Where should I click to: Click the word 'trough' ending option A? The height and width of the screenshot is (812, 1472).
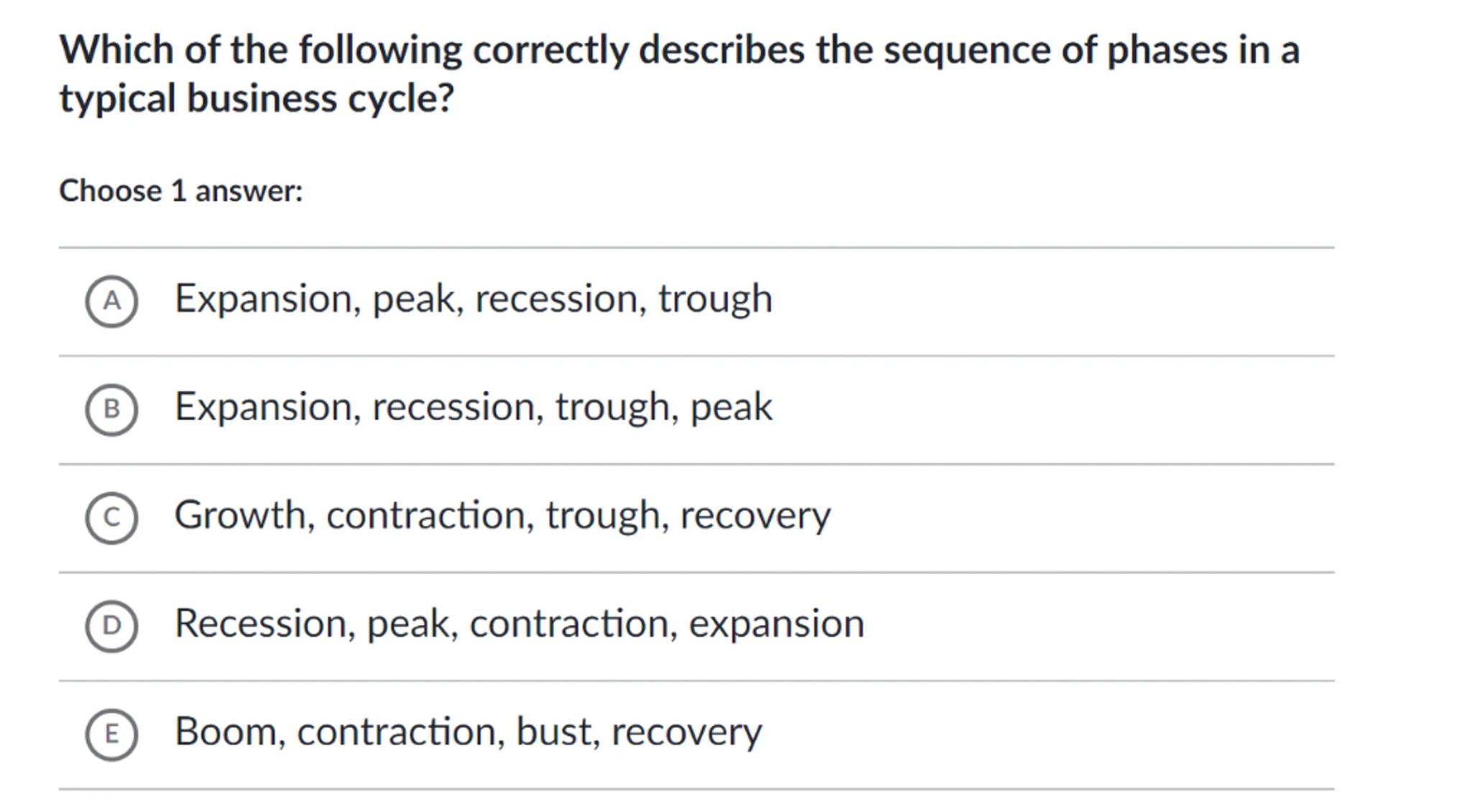(x=715, y=299)
